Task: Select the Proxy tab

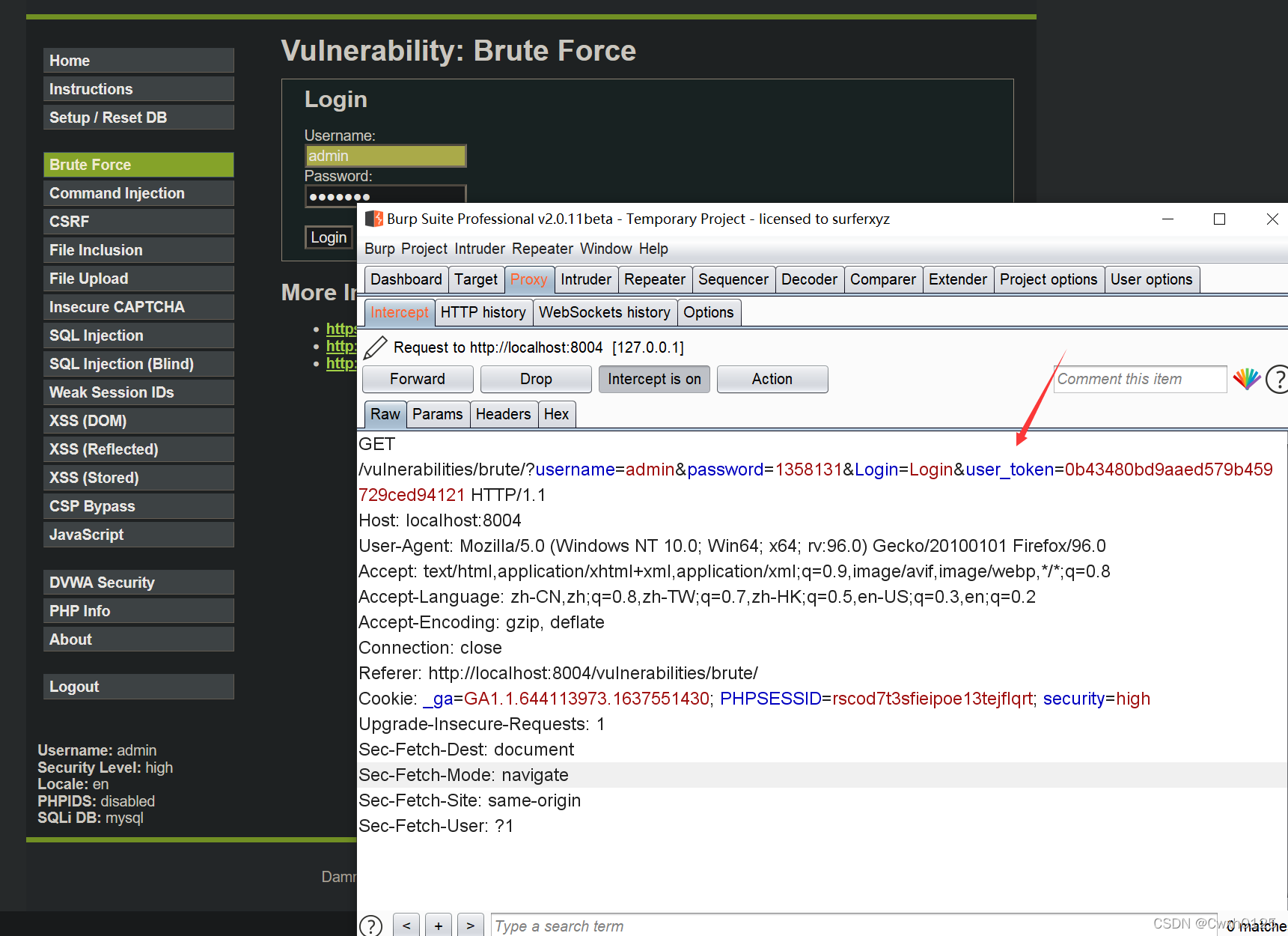Action: 529,279
